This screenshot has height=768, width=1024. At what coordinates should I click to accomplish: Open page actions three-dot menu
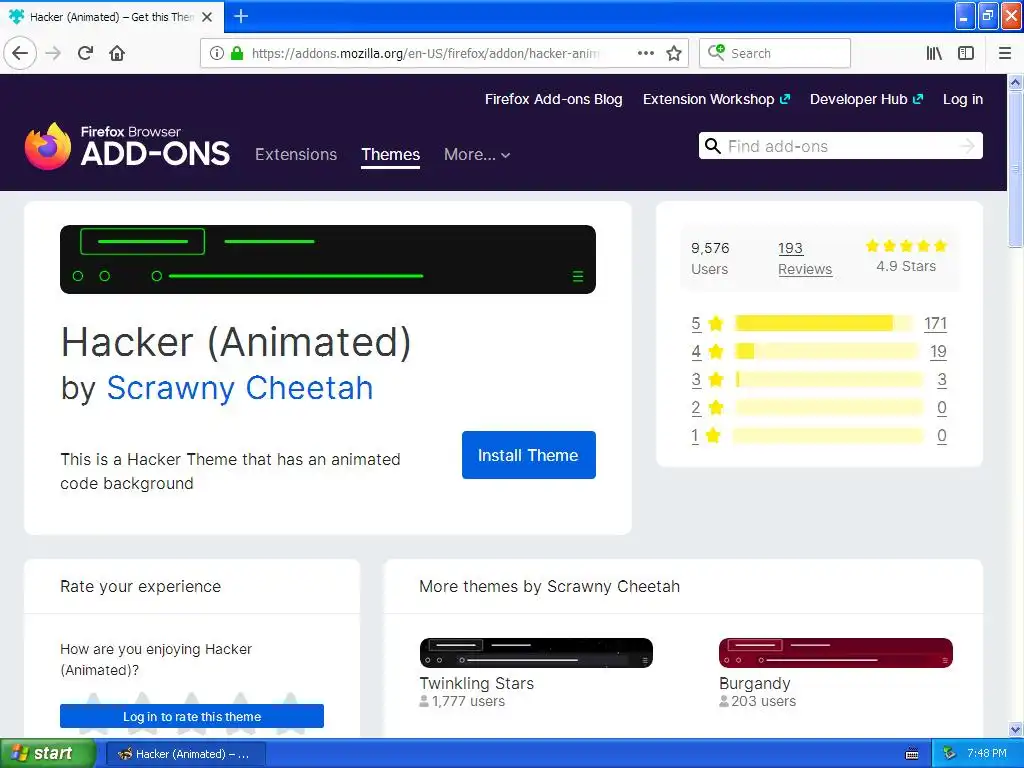pyautogui.click(x=645, y=54)
